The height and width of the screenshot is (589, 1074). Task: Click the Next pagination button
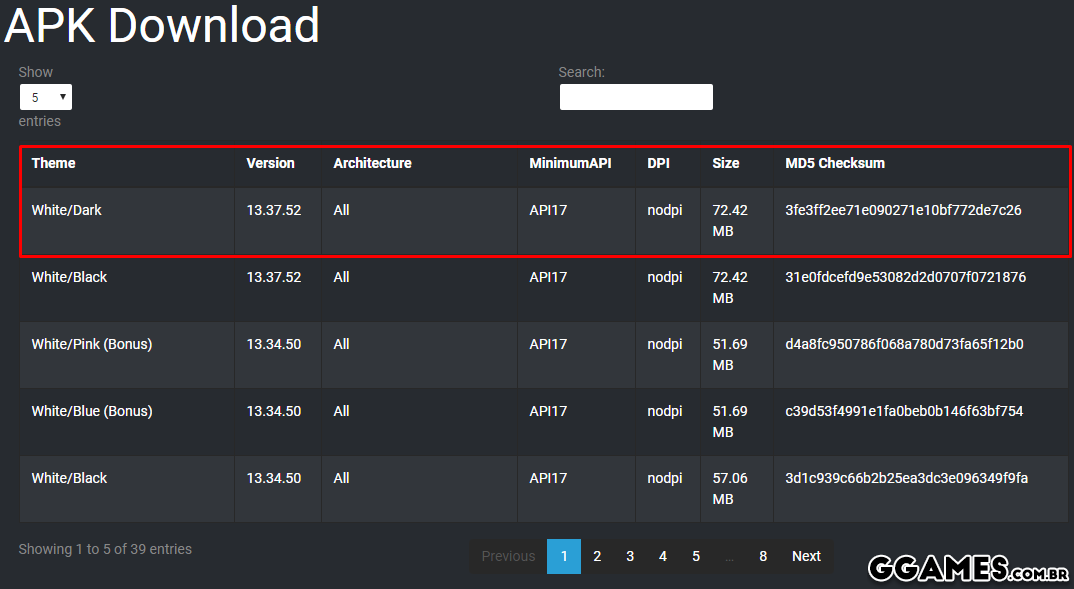806,556
